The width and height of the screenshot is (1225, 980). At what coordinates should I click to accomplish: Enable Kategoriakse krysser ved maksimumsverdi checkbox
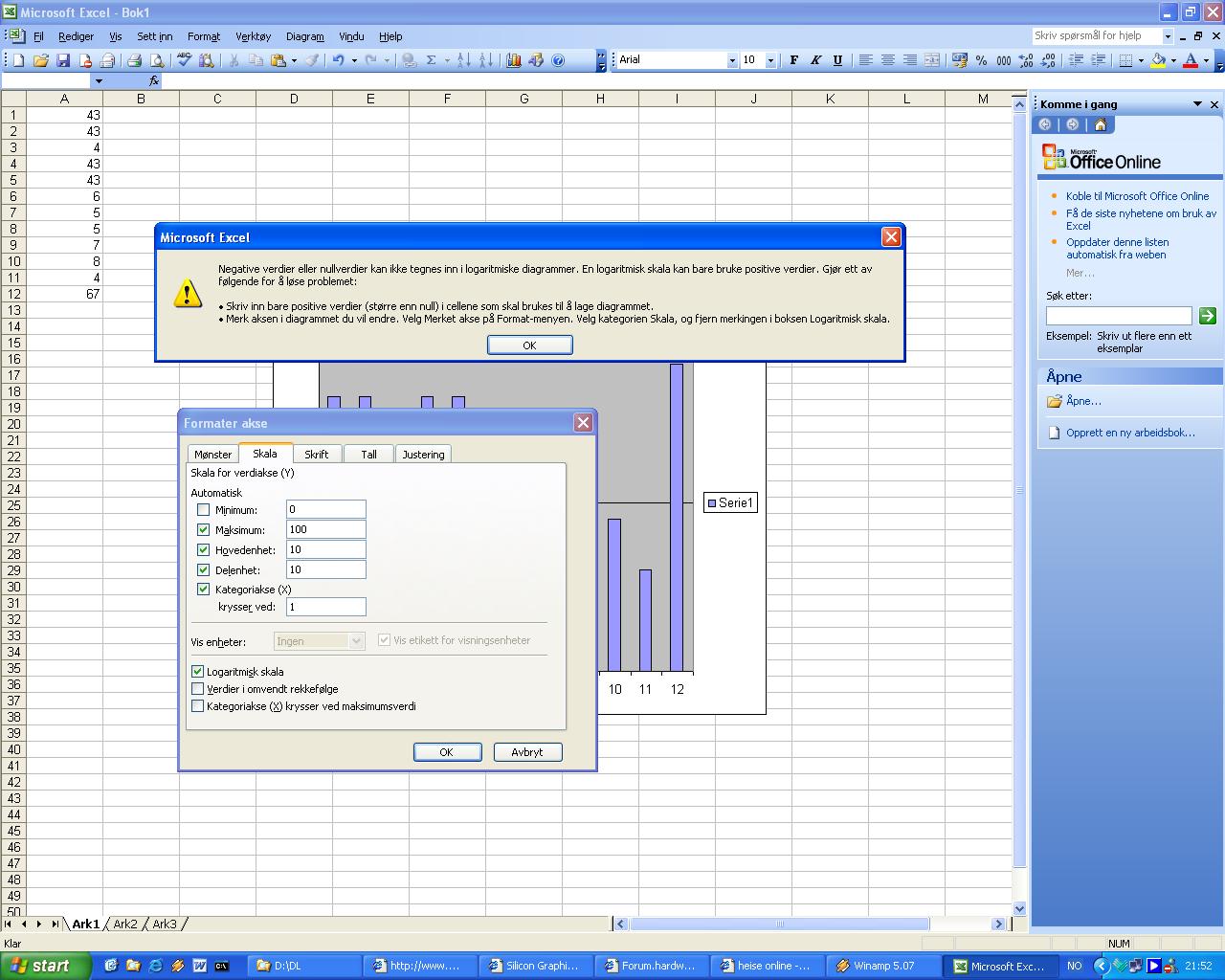[198, 706]
